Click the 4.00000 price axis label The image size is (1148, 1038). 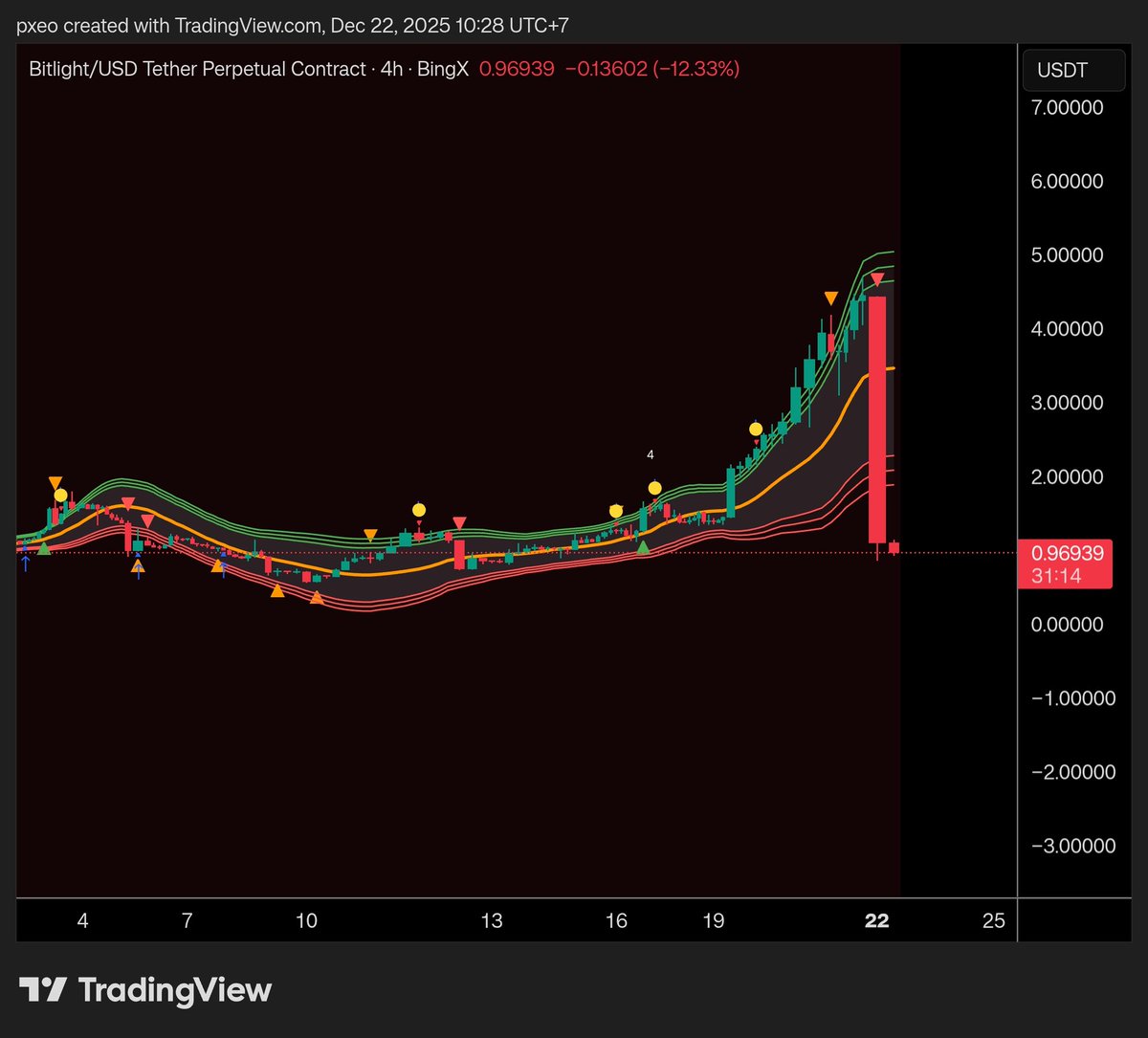coord(1067,328)
